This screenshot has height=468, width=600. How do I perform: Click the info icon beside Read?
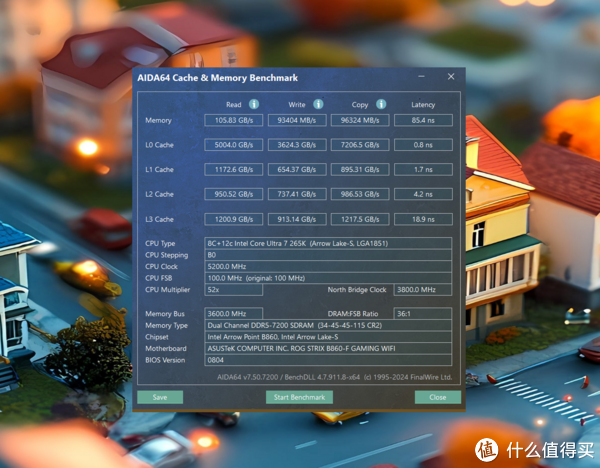(x=254, y=104)
